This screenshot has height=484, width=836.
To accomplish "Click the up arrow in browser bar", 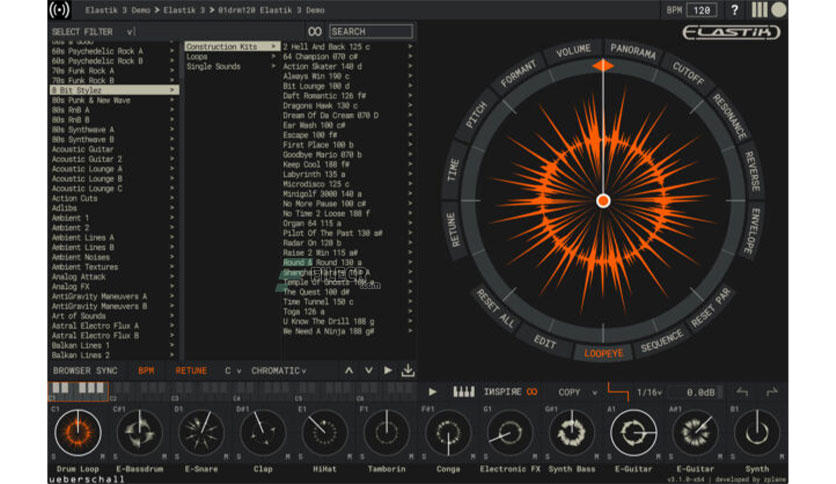I will [x=349, y=370].
